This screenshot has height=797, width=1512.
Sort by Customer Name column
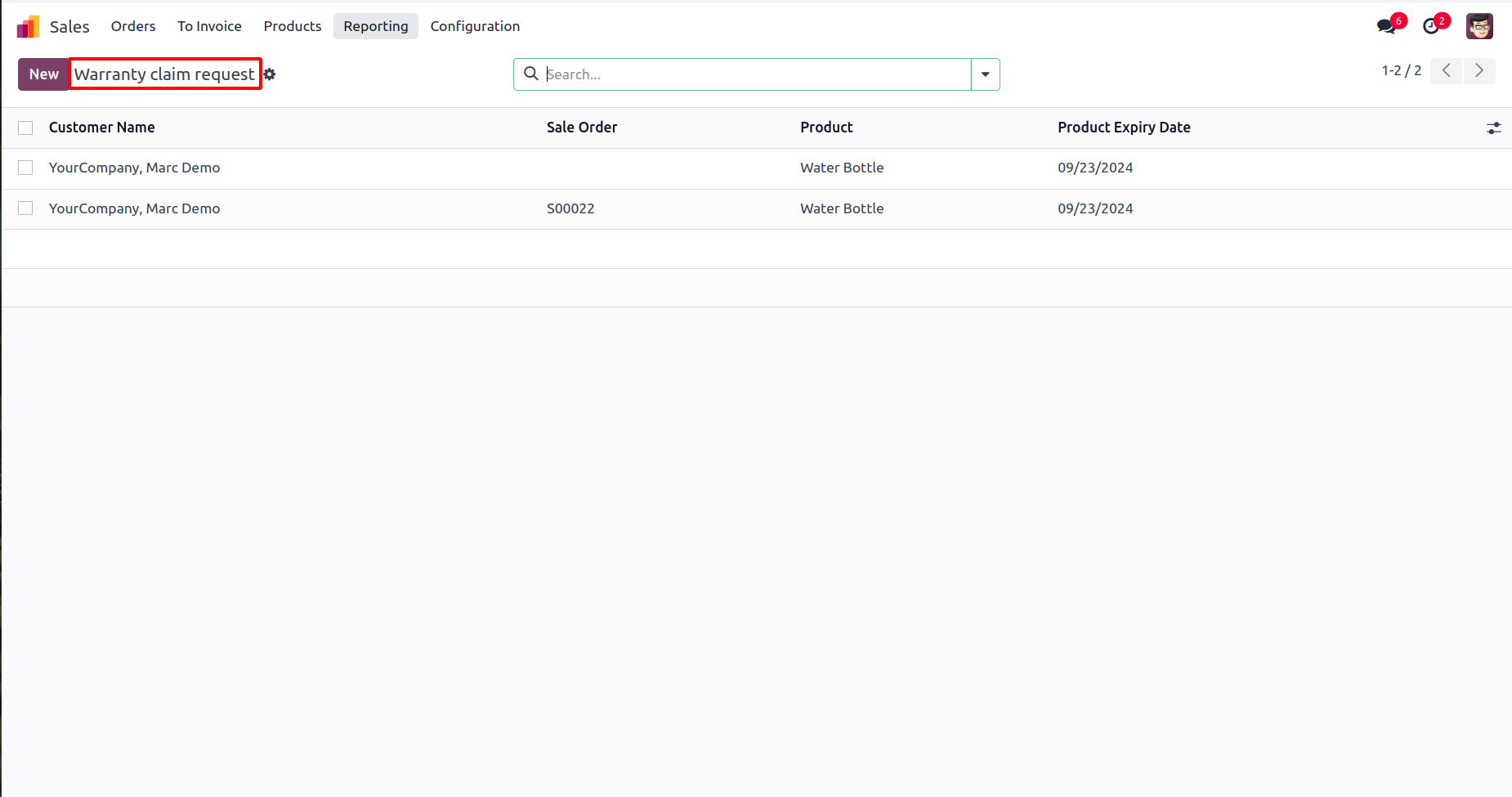[102, 128]
